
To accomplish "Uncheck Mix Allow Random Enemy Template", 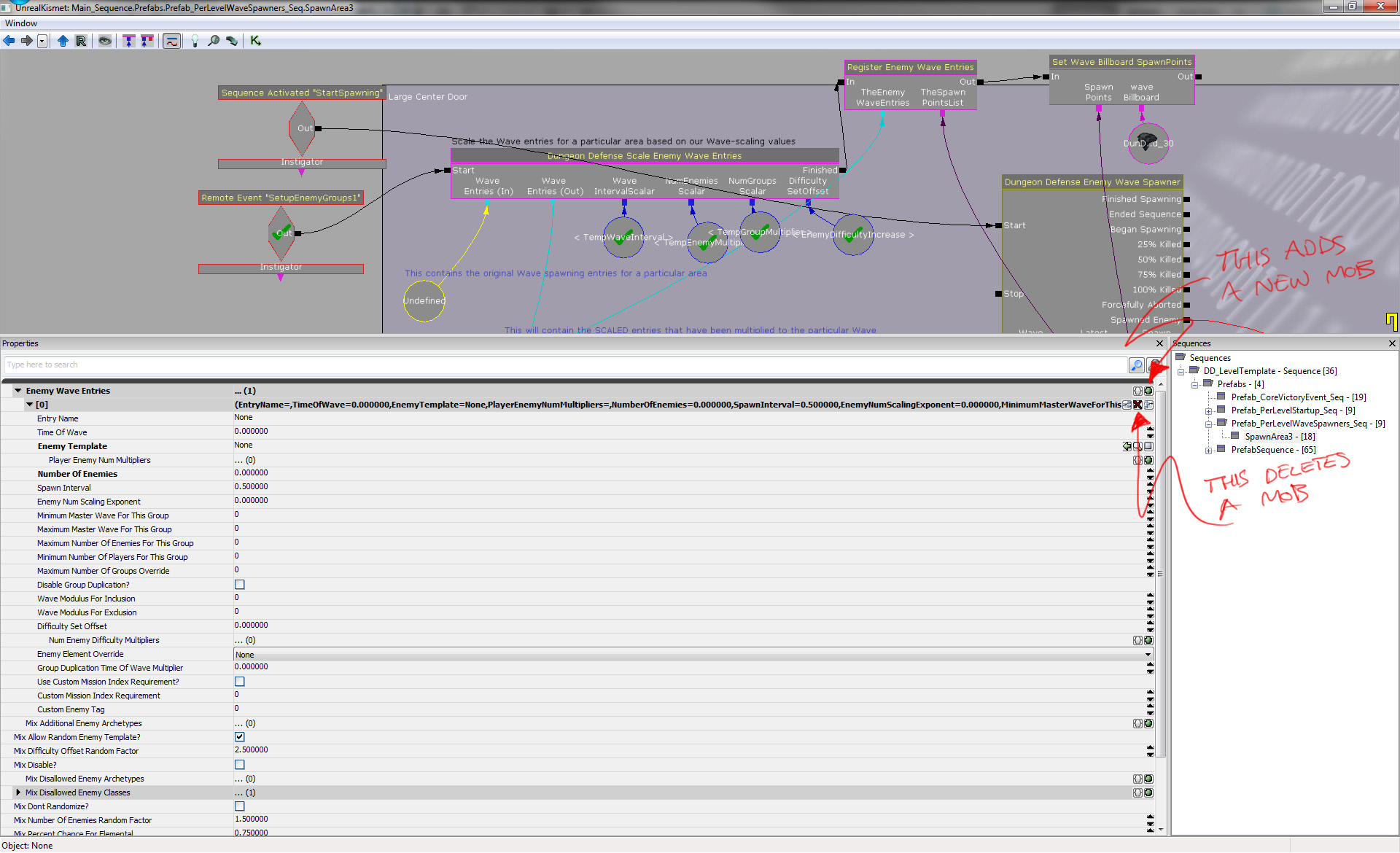I will [x=240, y=737].
